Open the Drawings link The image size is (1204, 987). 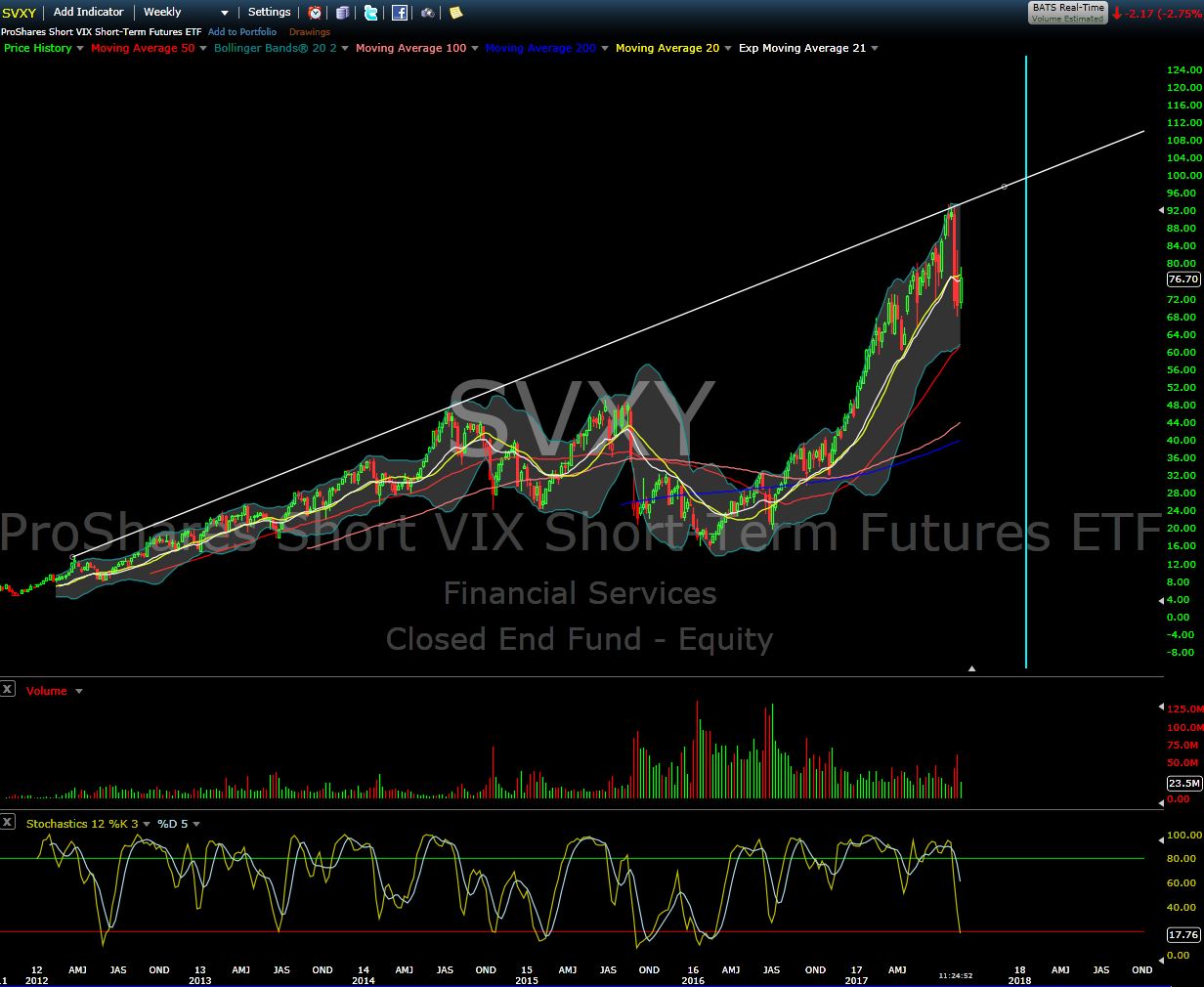309,32
